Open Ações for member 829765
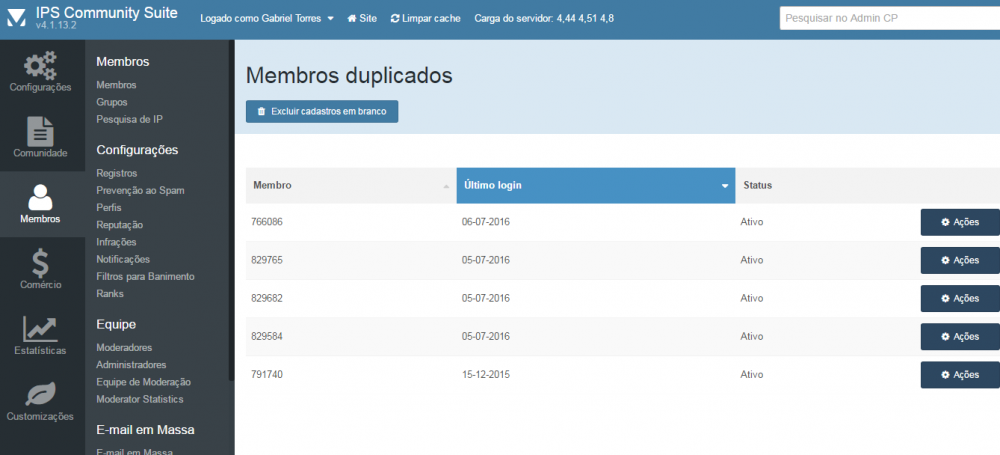 960,260
